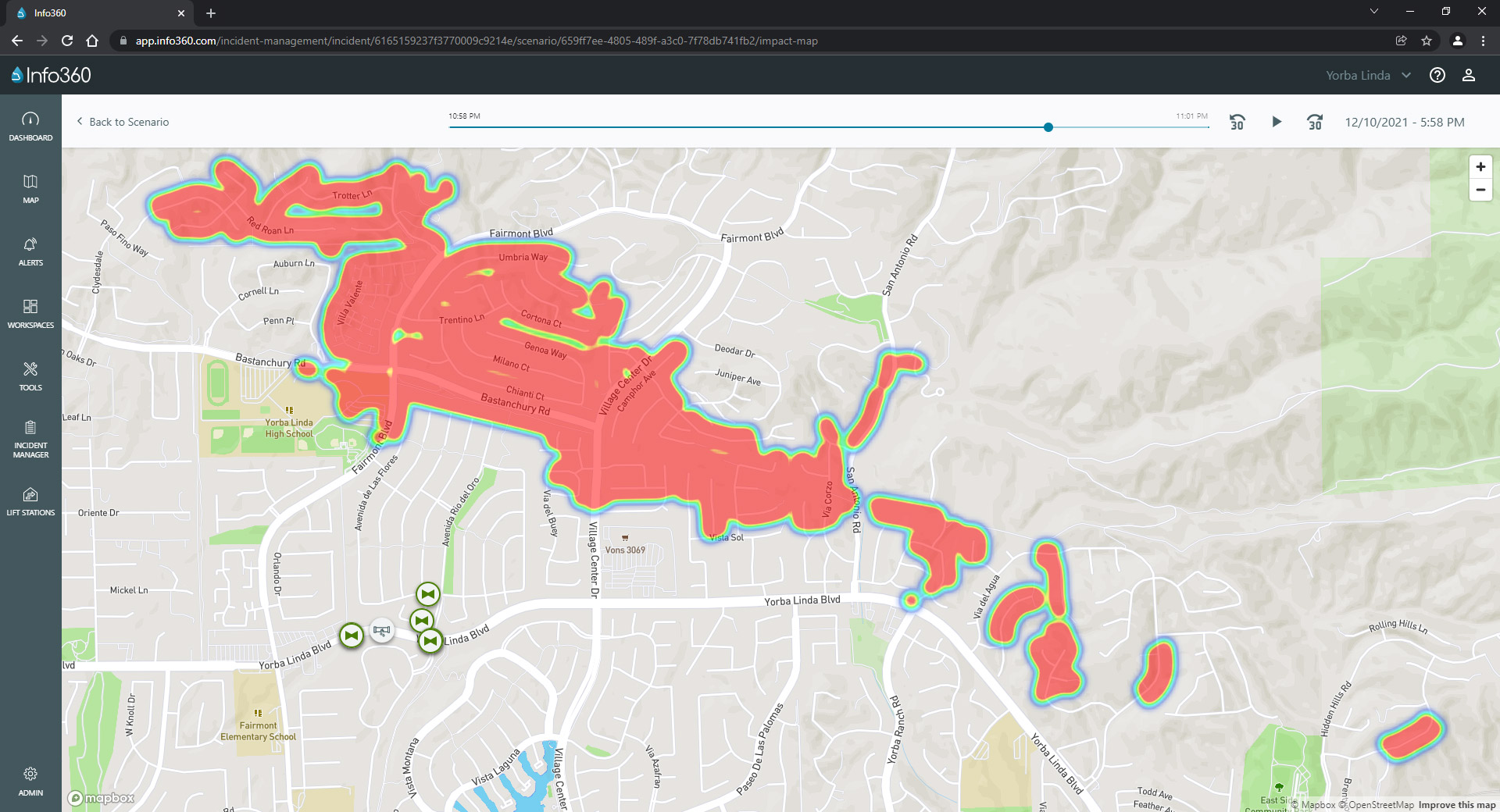This screenshot has height=812, width=1500.
Task: Expand the Yorba Linda location dropdown
Action: tap(1368, 75)
